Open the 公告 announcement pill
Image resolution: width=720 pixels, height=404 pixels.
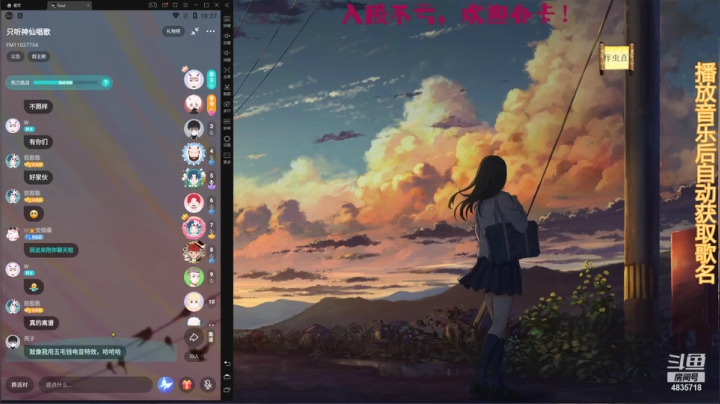tap(15, 56)
